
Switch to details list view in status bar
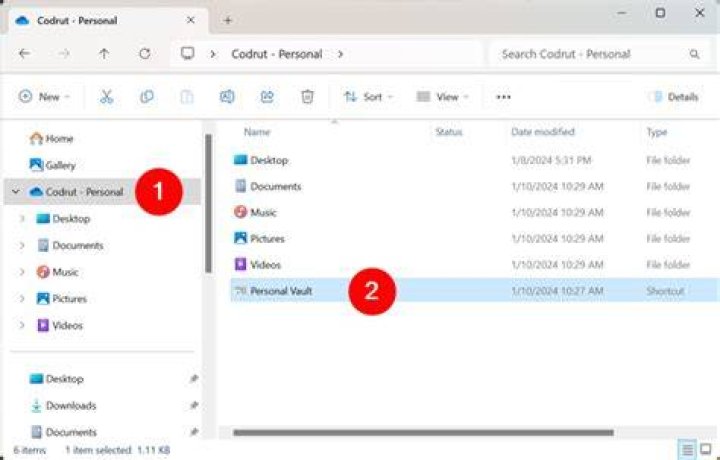click(687, 449)
